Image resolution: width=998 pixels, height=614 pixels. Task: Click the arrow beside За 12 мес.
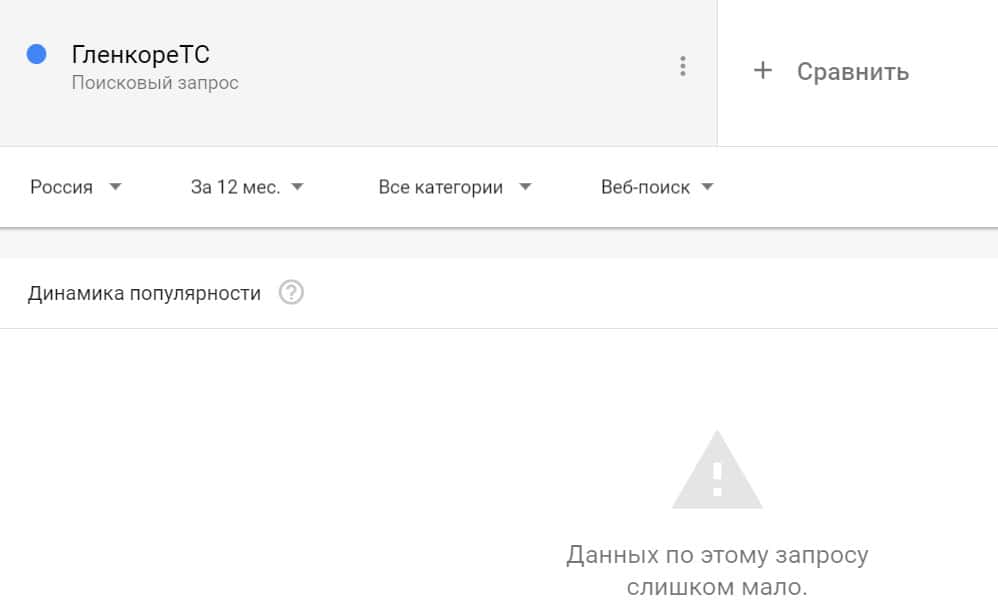(297, 187)
